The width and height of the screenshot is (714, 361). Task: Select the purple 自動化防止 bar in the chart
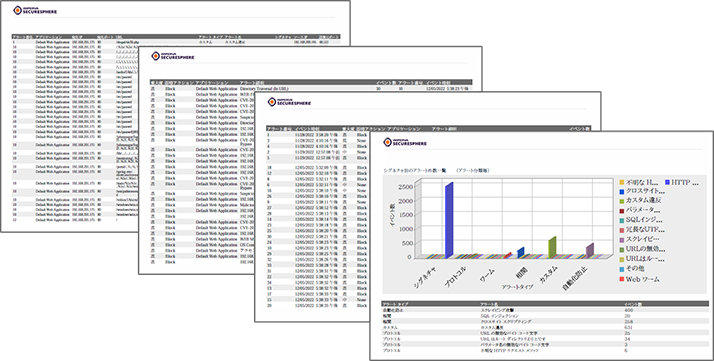click(589, 250)
